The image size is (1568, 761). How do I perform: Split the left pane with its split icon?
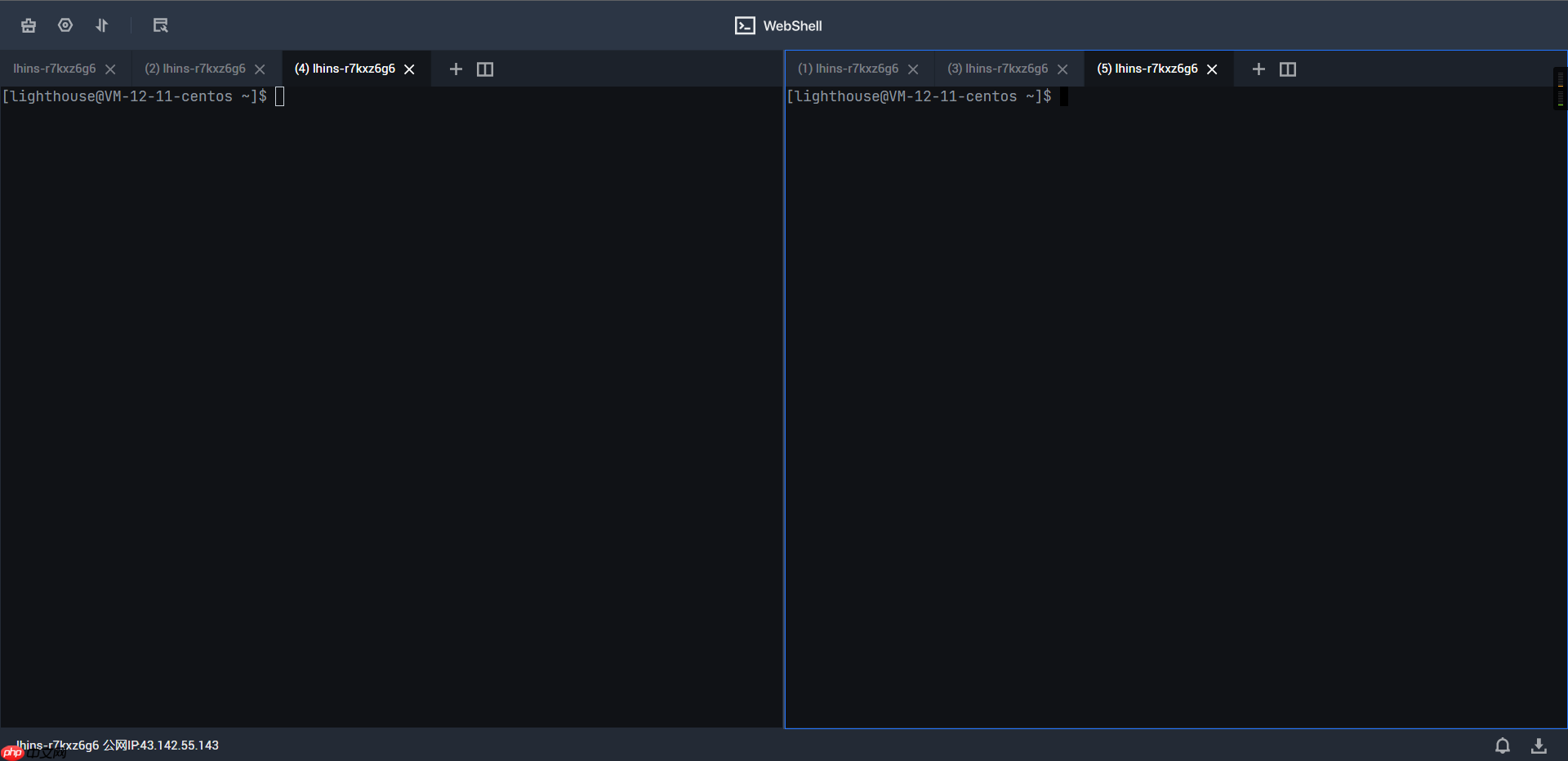[485, 69]
